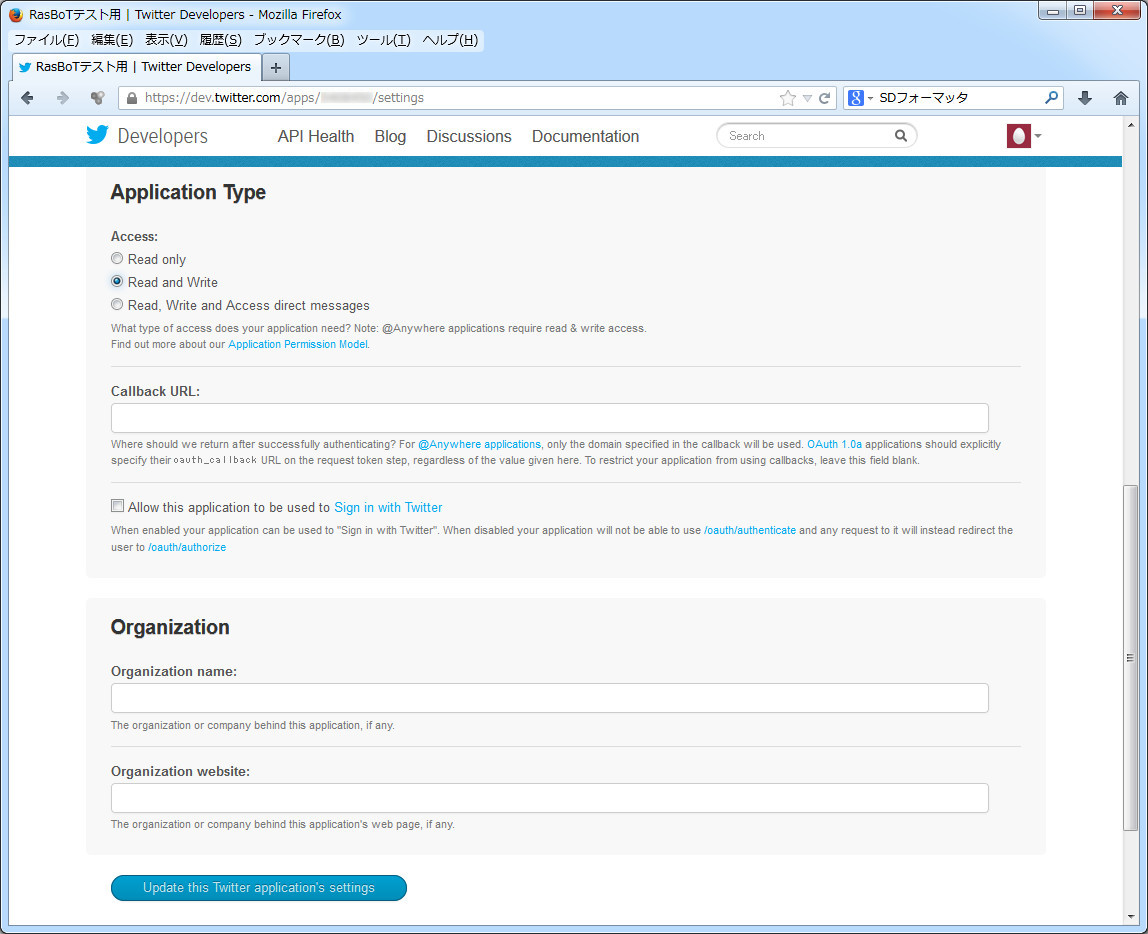
Task: Open the Downloads arrow icon
Action: click(1085, 98)
